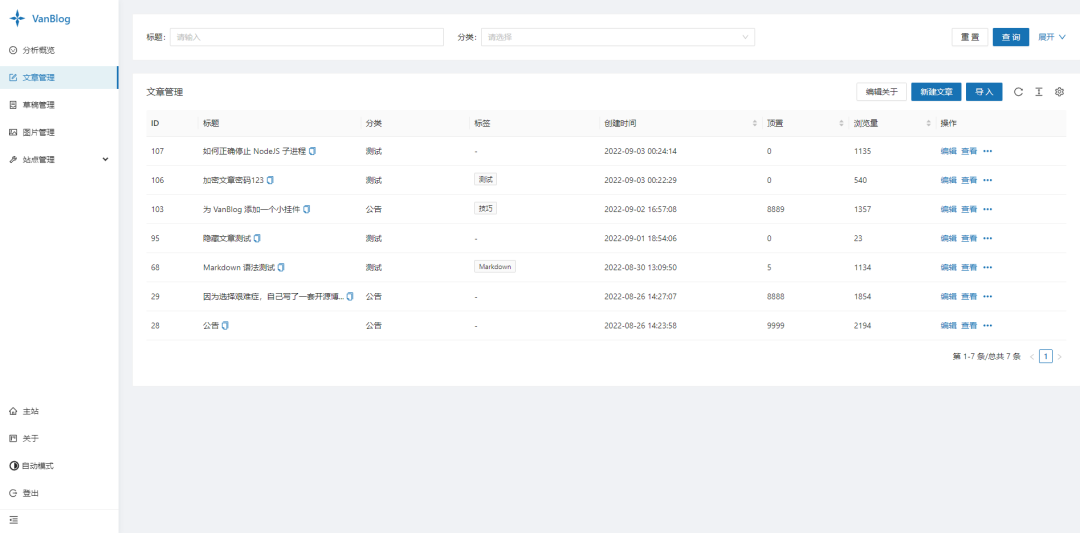Toggle 自动模式 theme switch
This screenshot has height=533, width=1080.
pyautogui.click(x=32, y=466)
